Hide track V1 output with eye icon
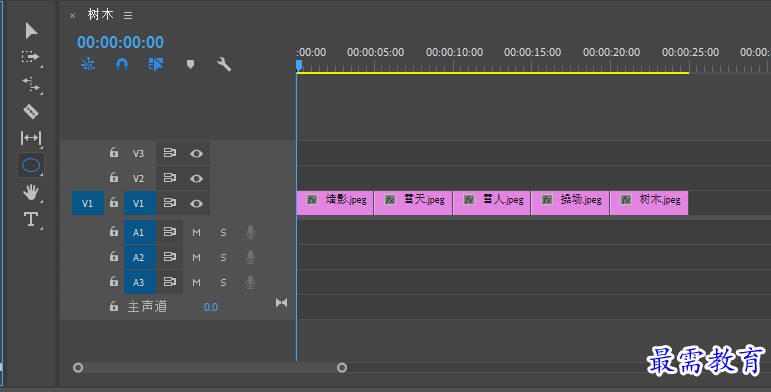 [x=196, y=203]
